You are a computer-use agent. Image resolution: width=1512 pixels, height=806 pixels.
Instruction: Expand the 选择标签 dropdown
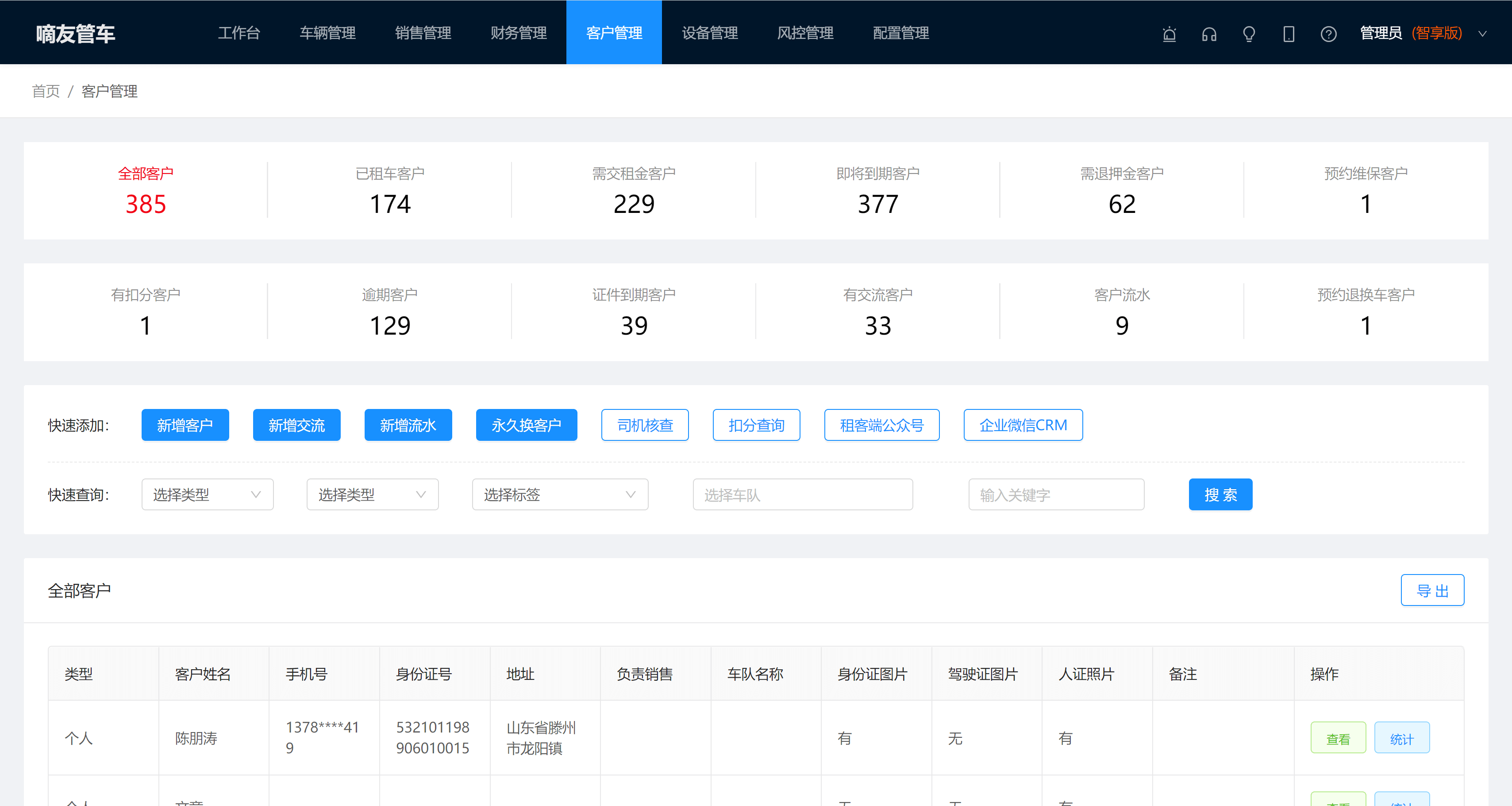coord(560,495)
